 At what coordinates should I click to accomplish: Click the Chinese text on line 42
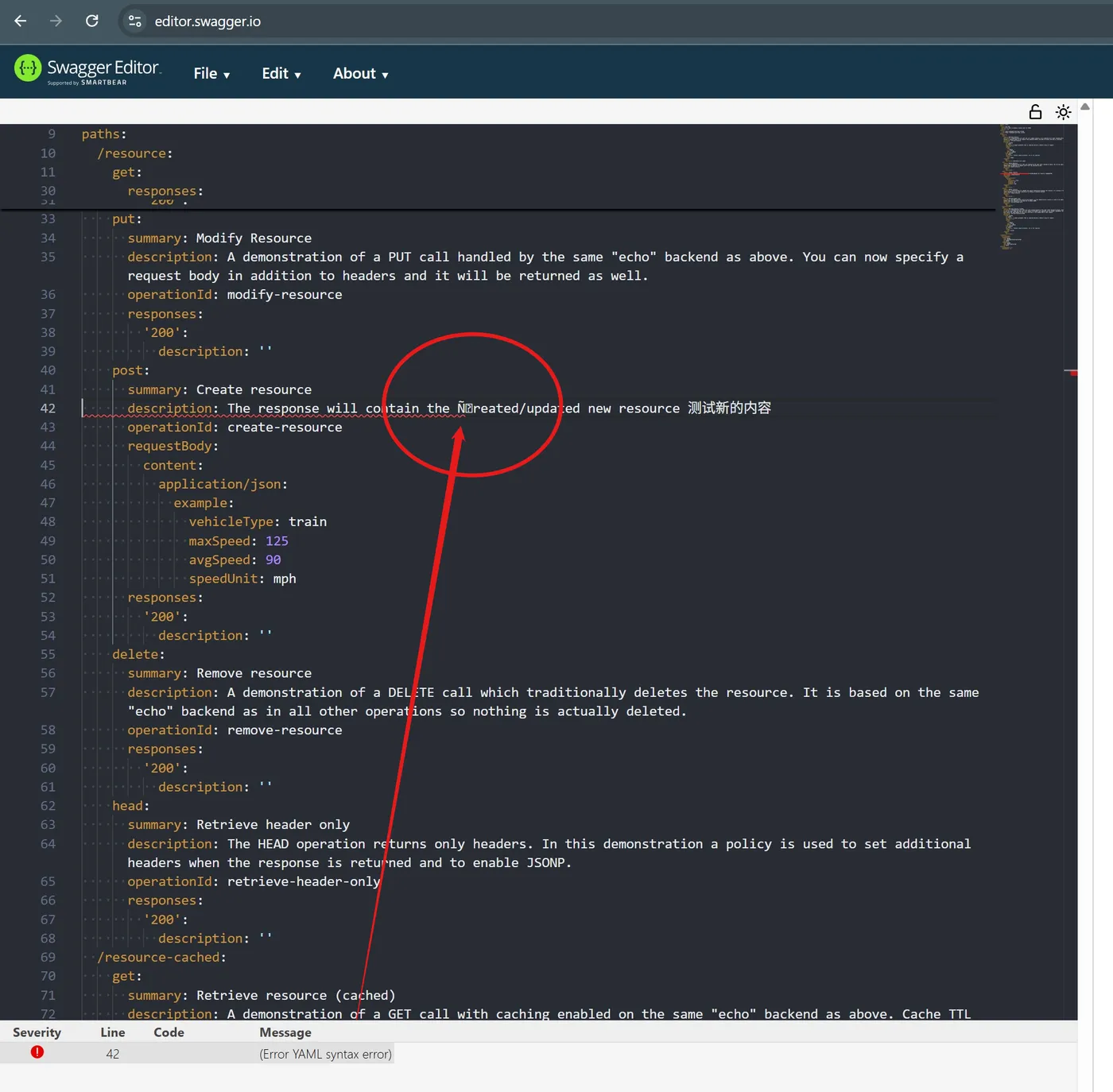(729, 409)
